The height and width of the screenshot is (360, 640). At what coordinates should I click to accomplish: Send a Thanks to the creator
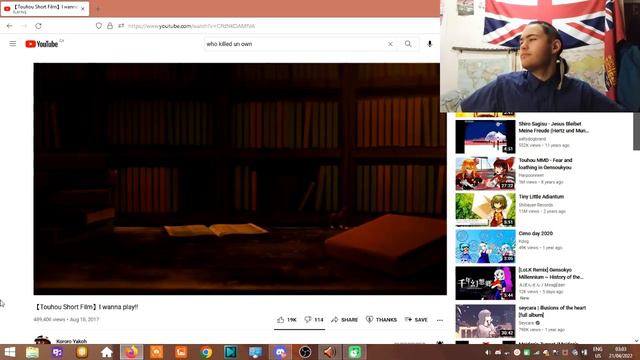click(381, 320)
